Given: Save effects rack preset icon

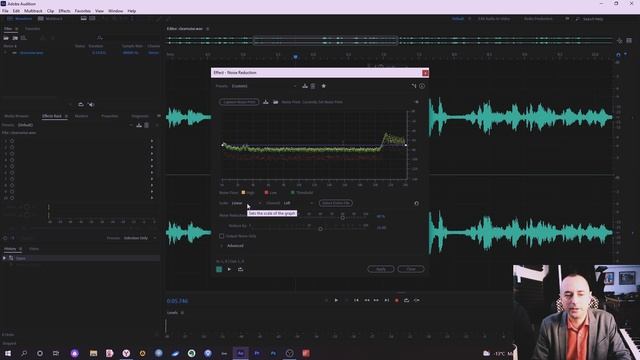Looking at the screenshot, I should coord(139,125).
